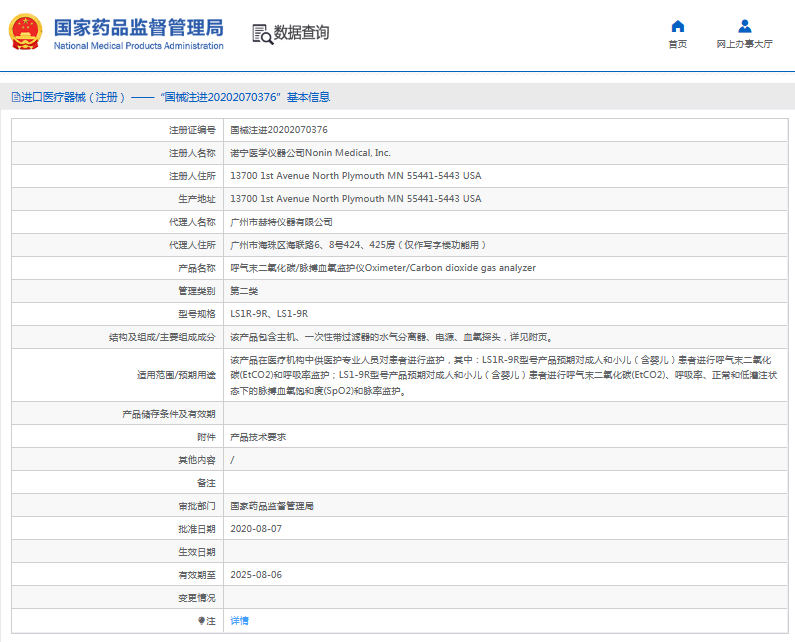Click the 首页 house icon
This screenshot has width=795, height=642.
click(x=677, y=26)
